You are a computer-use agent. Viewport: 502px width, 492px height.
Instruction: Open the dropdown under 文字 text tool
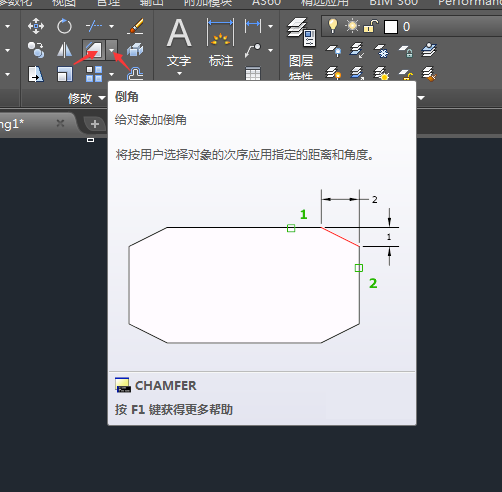coord(179,73)
